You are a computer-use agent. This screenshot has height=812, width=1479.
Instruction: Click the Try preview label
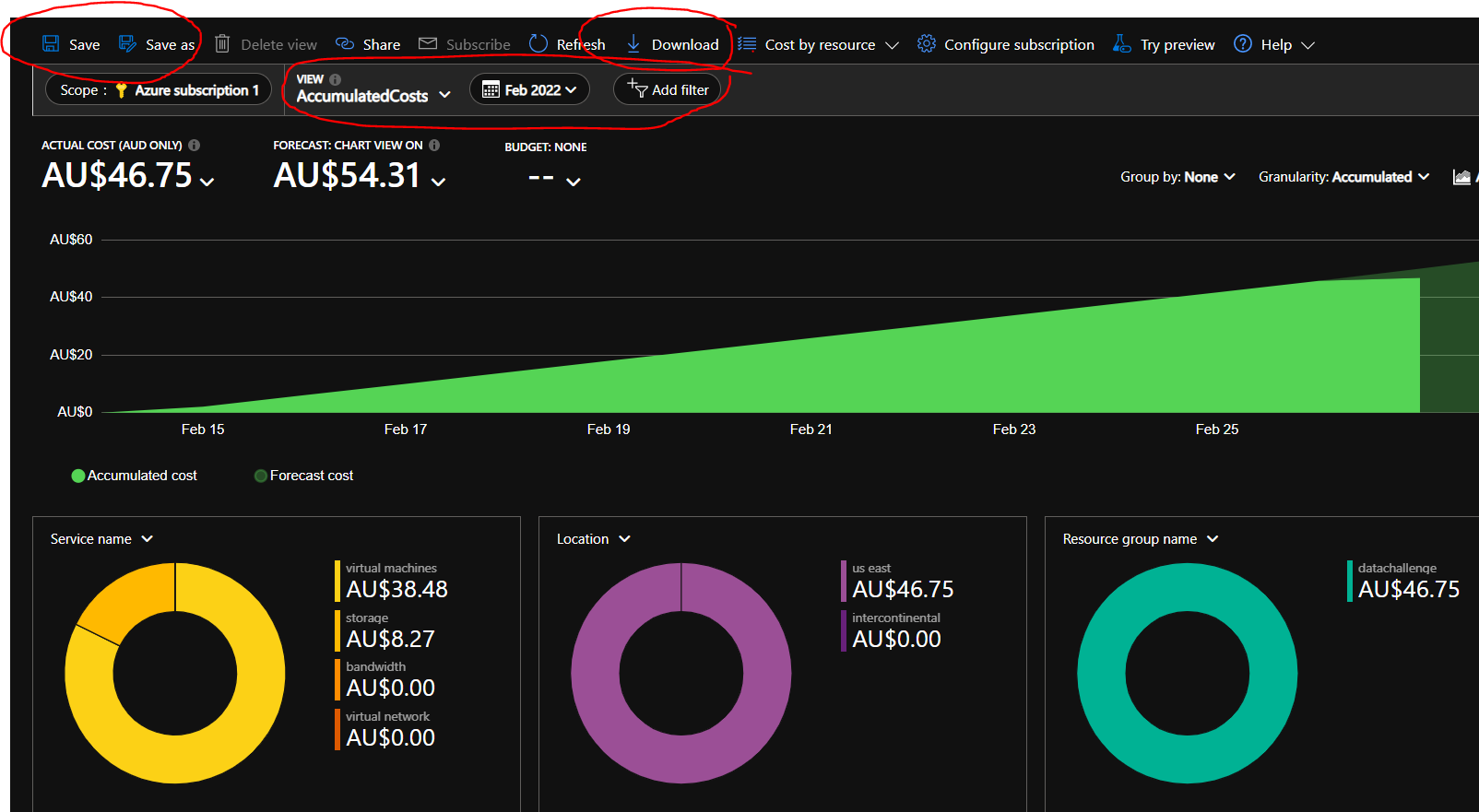click(x=1177, y=44)
